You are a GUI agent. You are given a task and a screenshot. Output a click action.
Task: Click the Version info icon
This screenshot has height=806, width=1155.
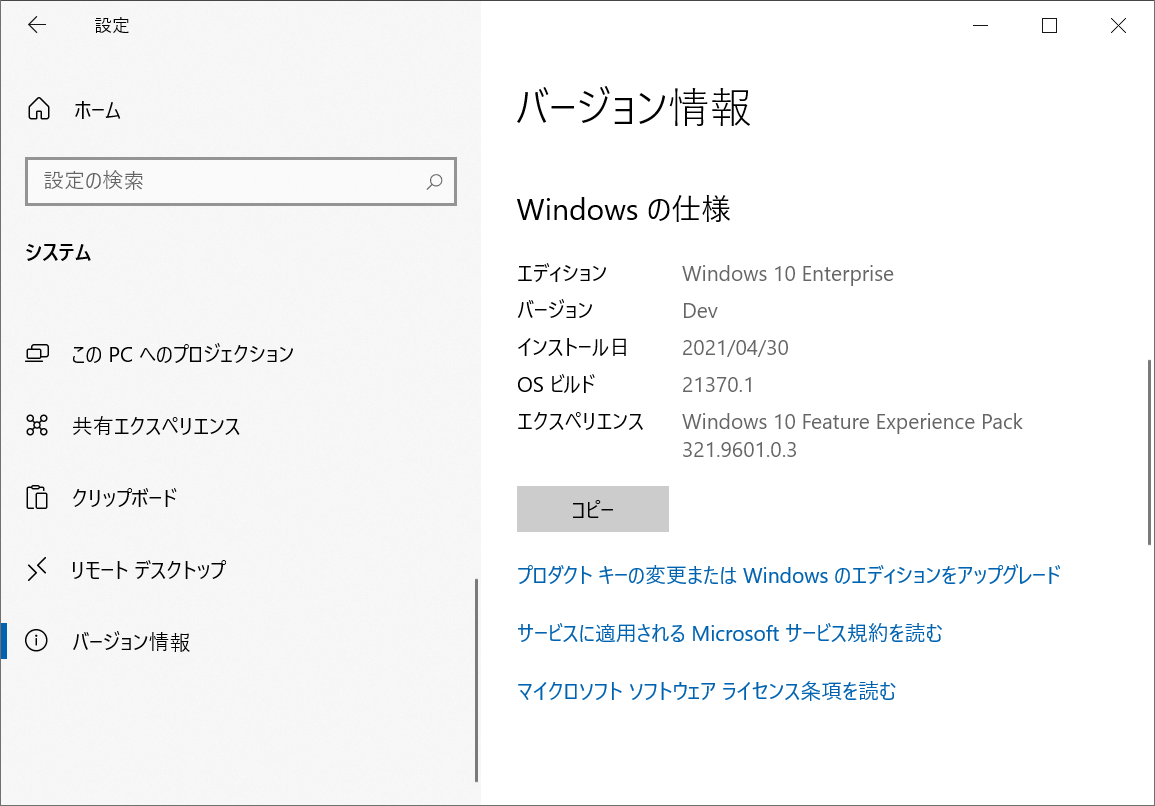[x=38, y=641]
